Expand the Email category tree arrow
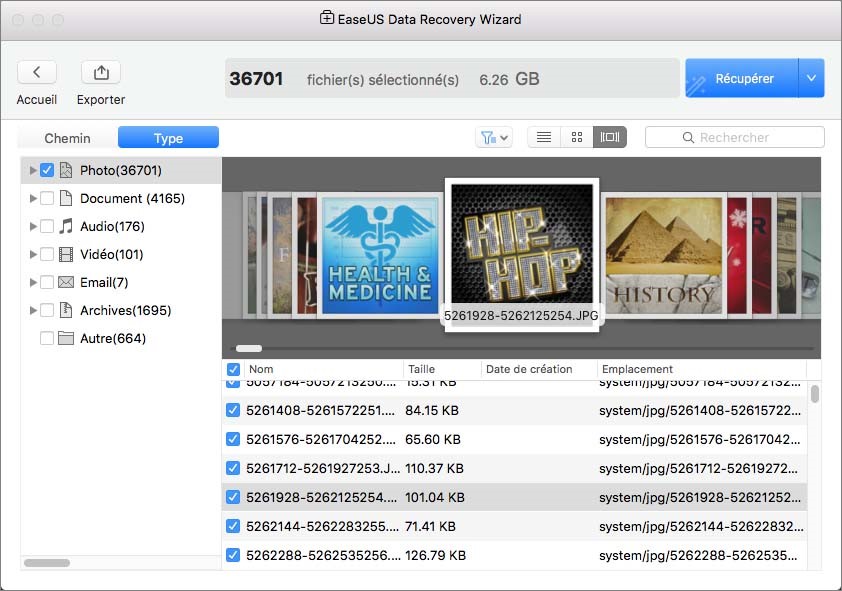This screenshot has height=591, width=842. click(33, 282)
